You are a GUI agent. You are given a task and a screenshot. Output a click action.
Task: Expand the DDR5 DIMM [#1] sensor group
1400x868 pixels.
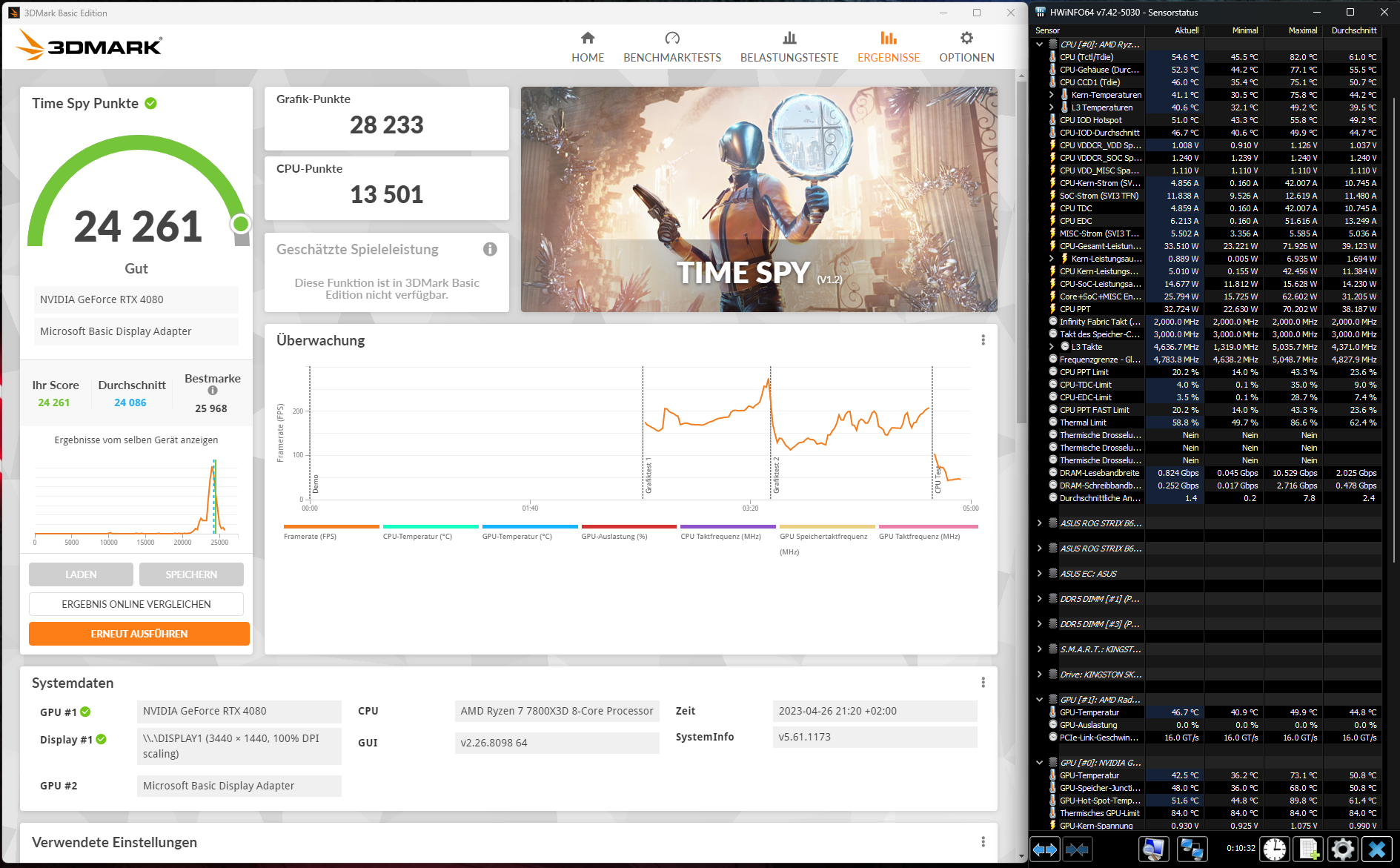click(x=1040, y=599)
